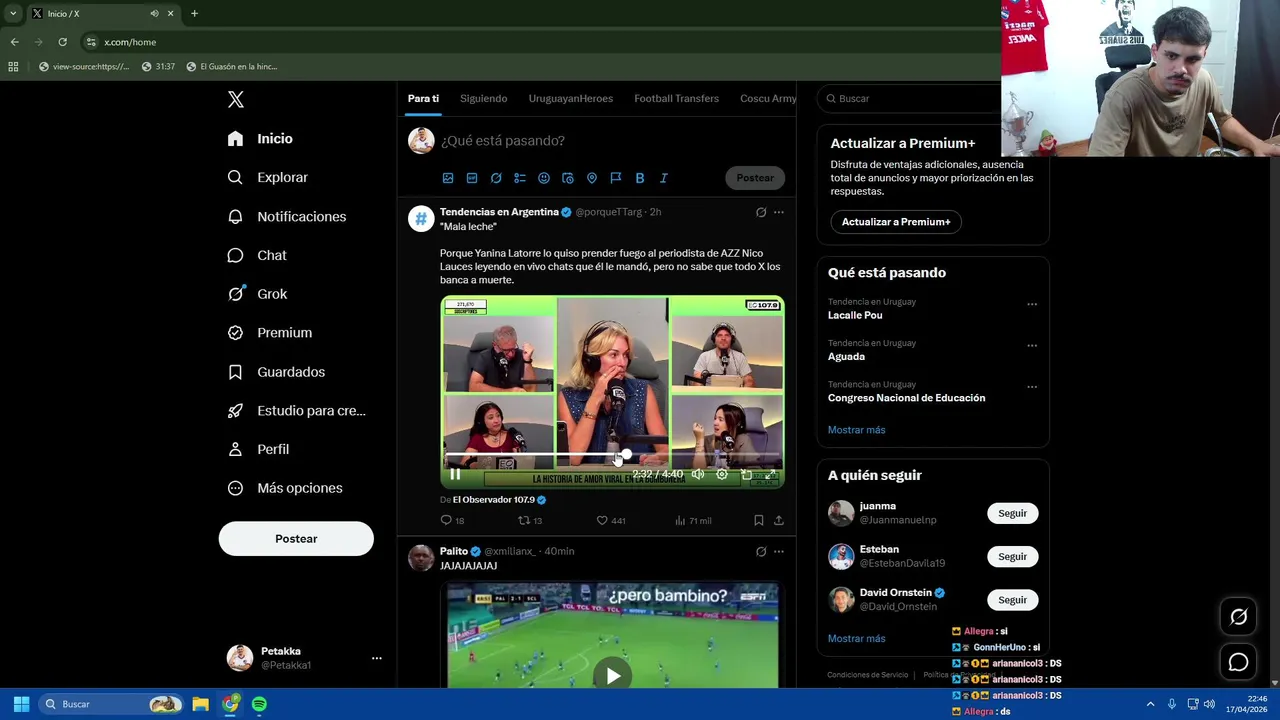Viewport: 1280px width, 720px height.
Task: Add location tag to post
Action: [592, 178]
